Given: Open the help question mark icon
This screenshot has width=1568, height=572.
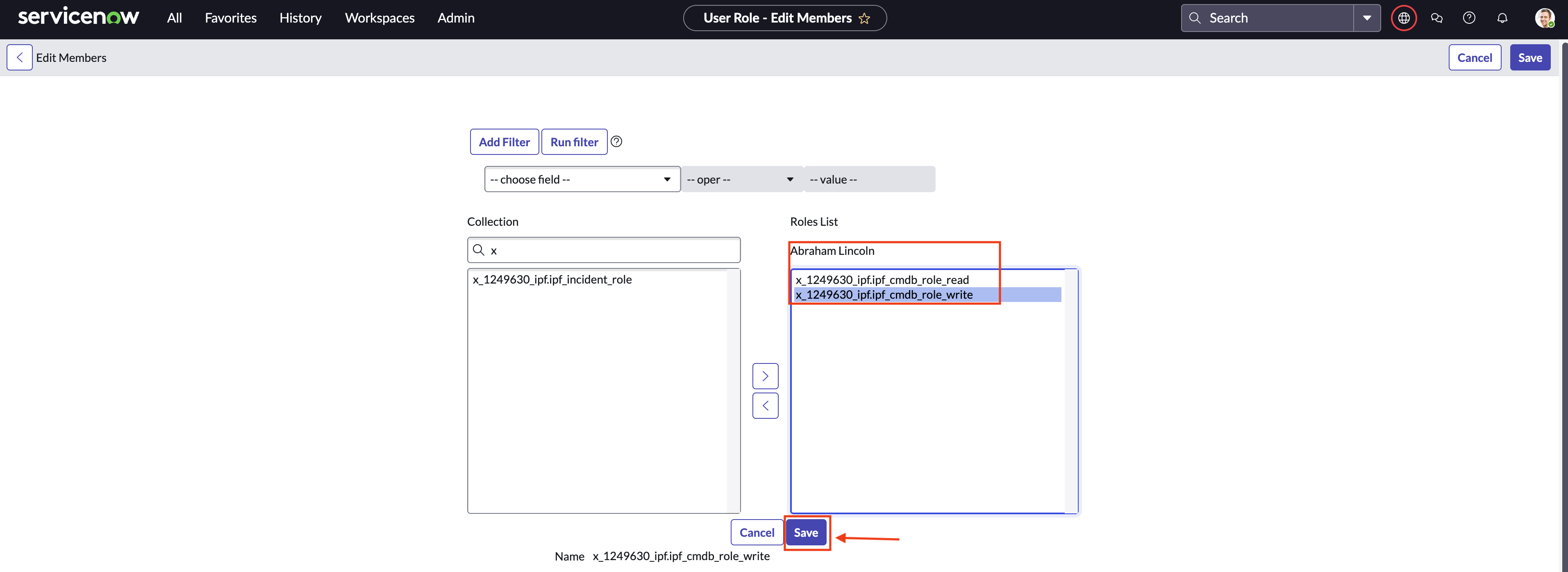Looking at the screenshot, I should click(x=1469, y=18).
